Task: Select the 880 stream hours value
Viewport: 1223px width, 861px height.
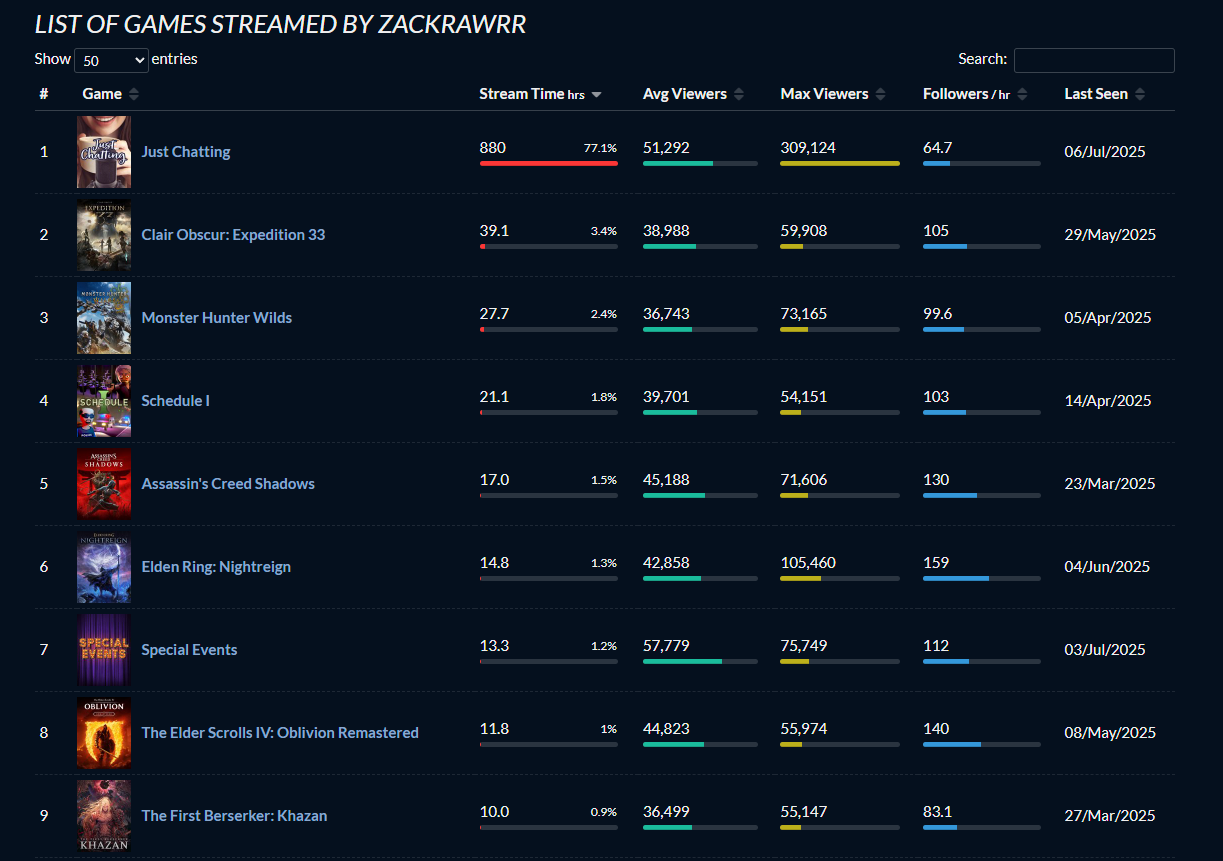Action: click(x=493, y=148)
